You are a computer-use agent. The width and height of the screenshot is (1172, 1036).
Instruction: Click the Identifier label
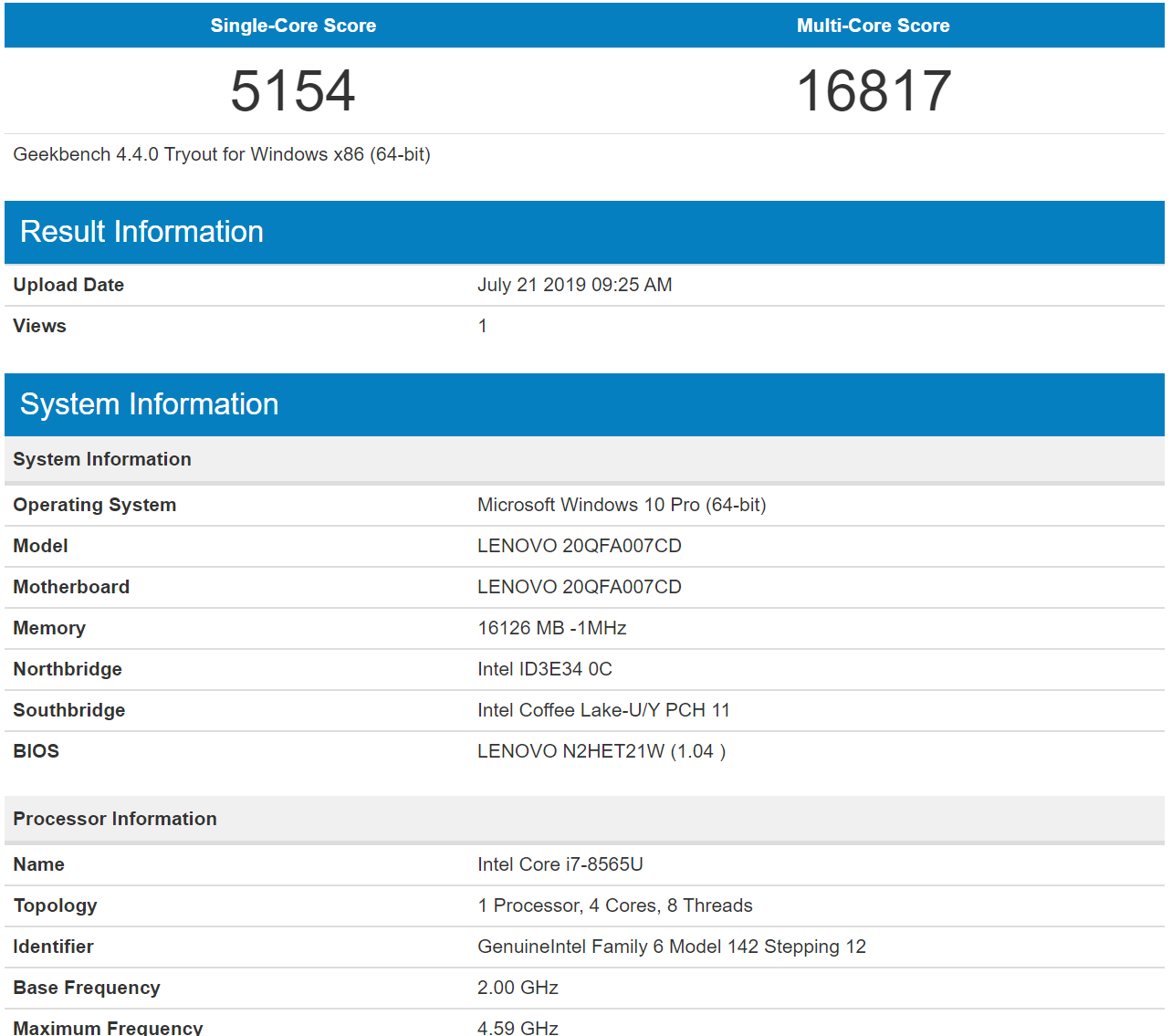click(x=54, y=947)
